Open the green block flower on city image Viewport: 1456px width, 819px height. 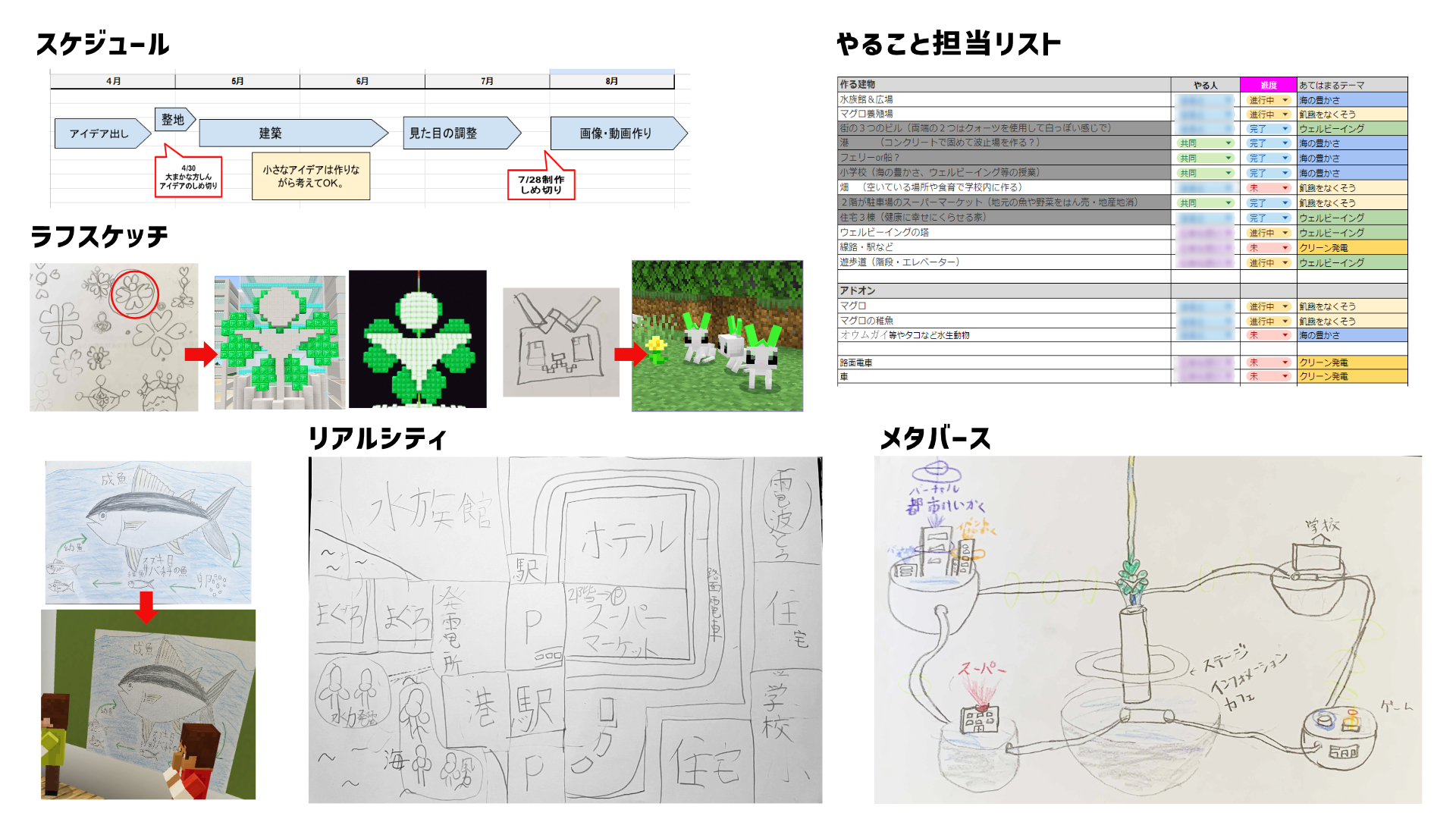pos(279,343)
